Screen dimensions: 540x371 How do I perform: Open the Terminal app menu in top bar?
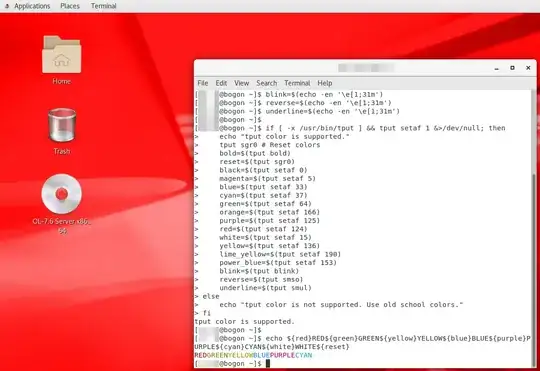click(104, 6)
